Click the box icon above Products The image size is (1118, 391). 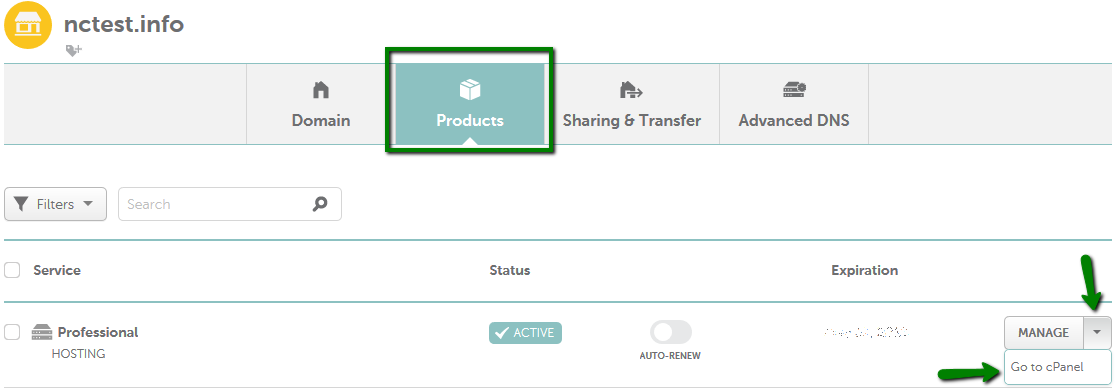click(470, 90)
